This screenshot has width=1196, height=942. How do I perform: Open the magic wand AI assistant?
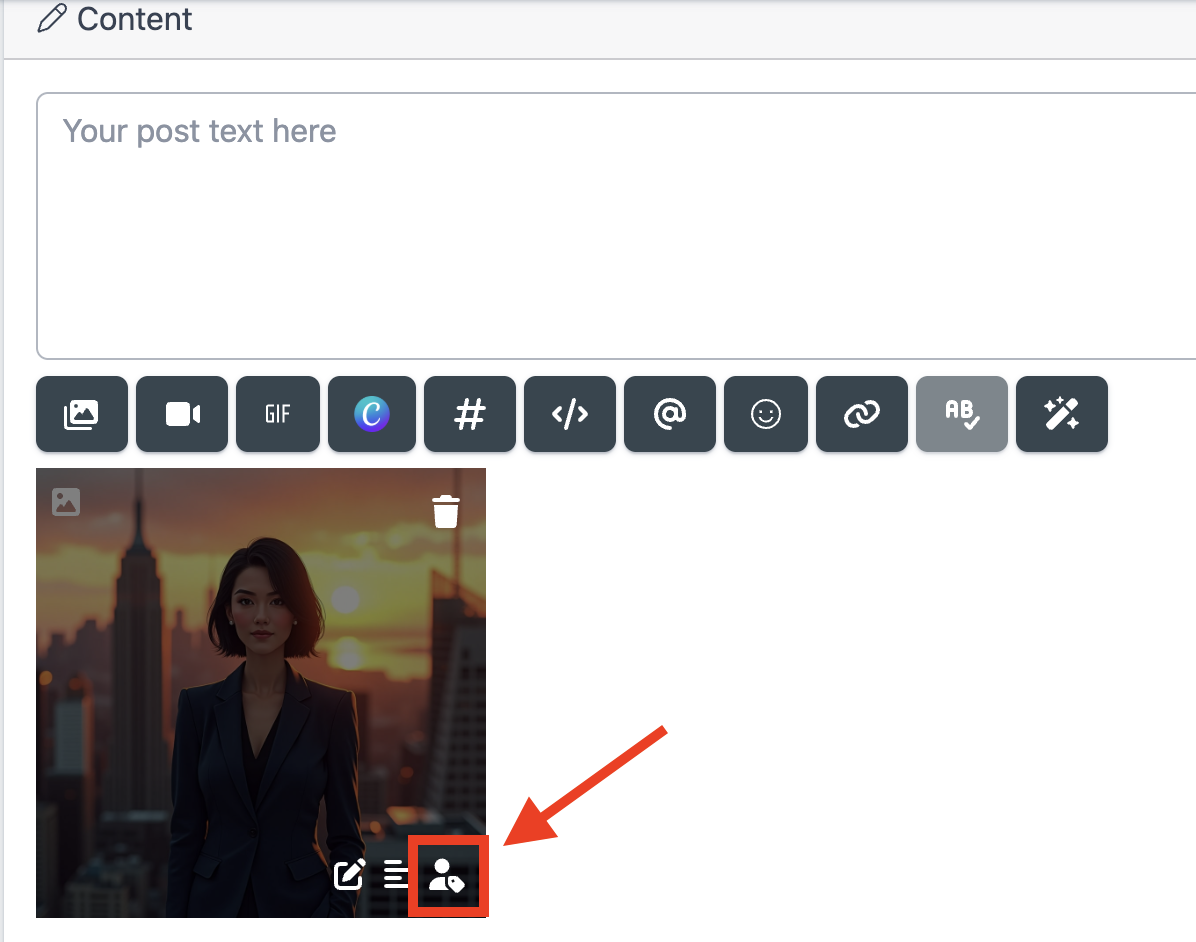(x=1062, y=414)
